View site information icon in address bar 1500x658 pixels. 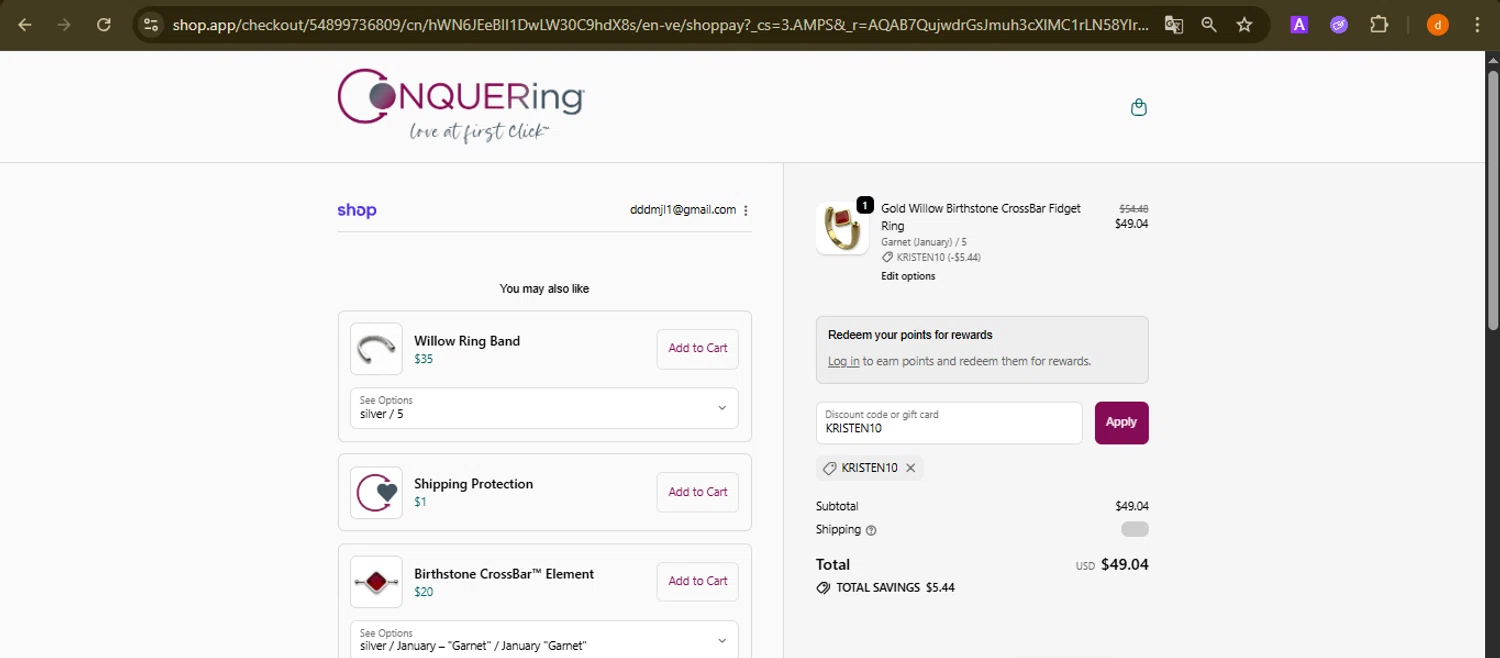tap(151, 25)
